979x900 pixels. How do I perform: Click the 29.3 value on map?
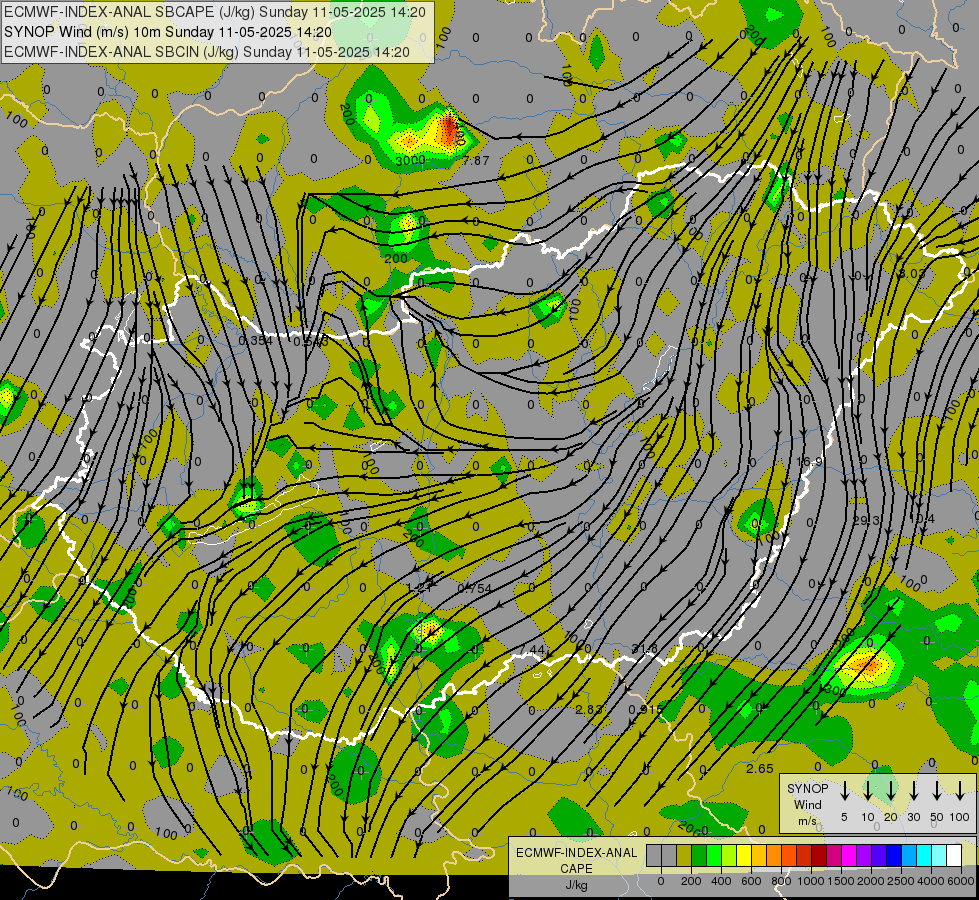[866, 520]
